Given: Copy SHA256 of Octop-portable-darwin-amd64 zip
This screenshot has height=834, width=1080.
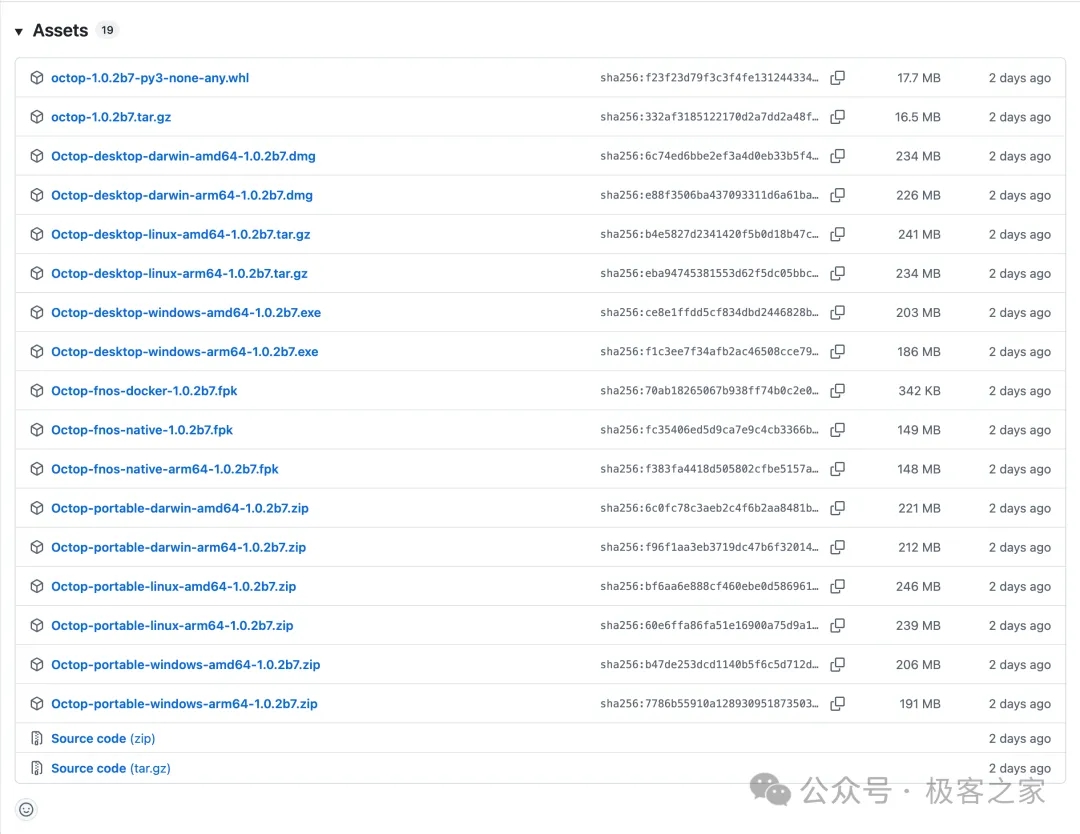Looking at the screenshot, I should pos(838,508).
